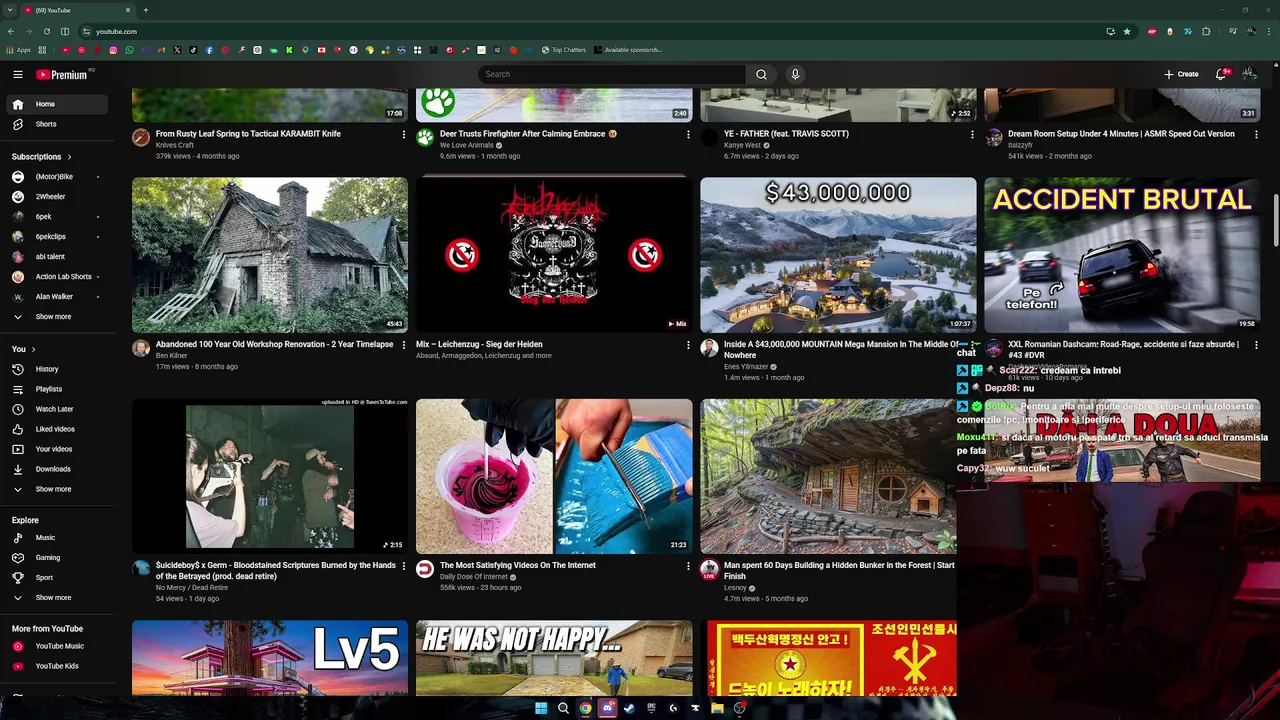The height and width of the screenshot is (720, 1280).
Task: Open the browser tab search dropdown
Action: click(10, 10)
